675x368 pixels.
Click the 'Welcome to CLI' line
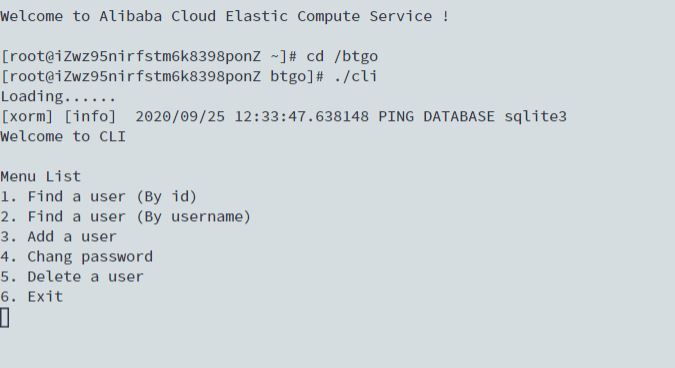click(63, 136)
